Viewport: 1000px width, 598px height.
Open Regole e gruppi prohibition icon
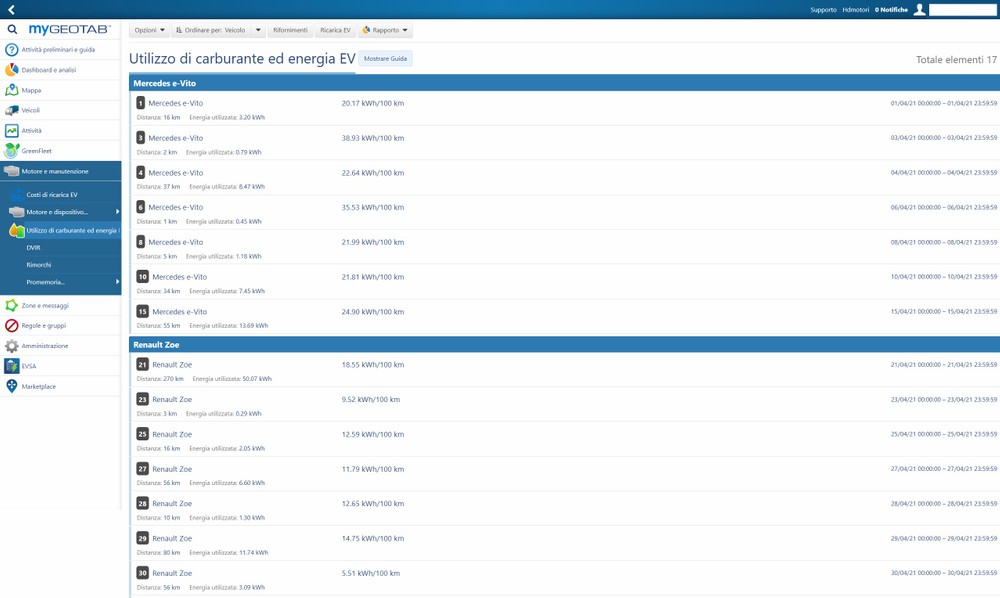pyautogui.click(x=11, y=326)
